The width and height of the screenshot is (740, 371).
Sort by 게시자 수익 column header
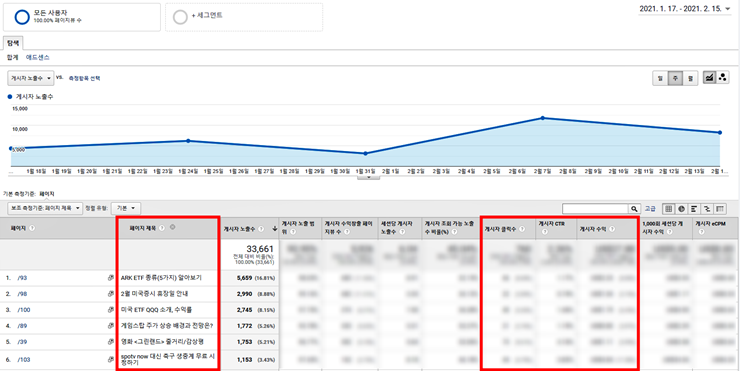pyautogui.click(x=593, y=229)
